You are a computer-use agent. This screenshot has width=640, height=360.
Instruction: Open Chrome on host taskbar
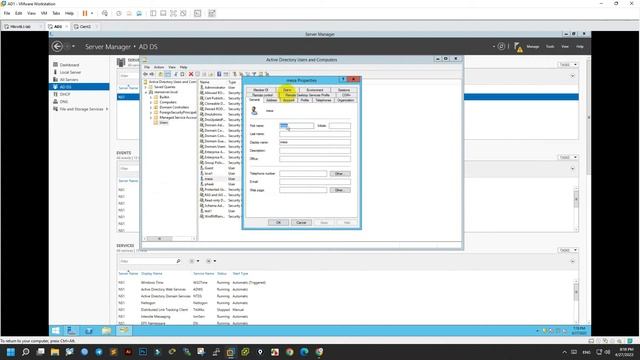(x=290, y=352)
